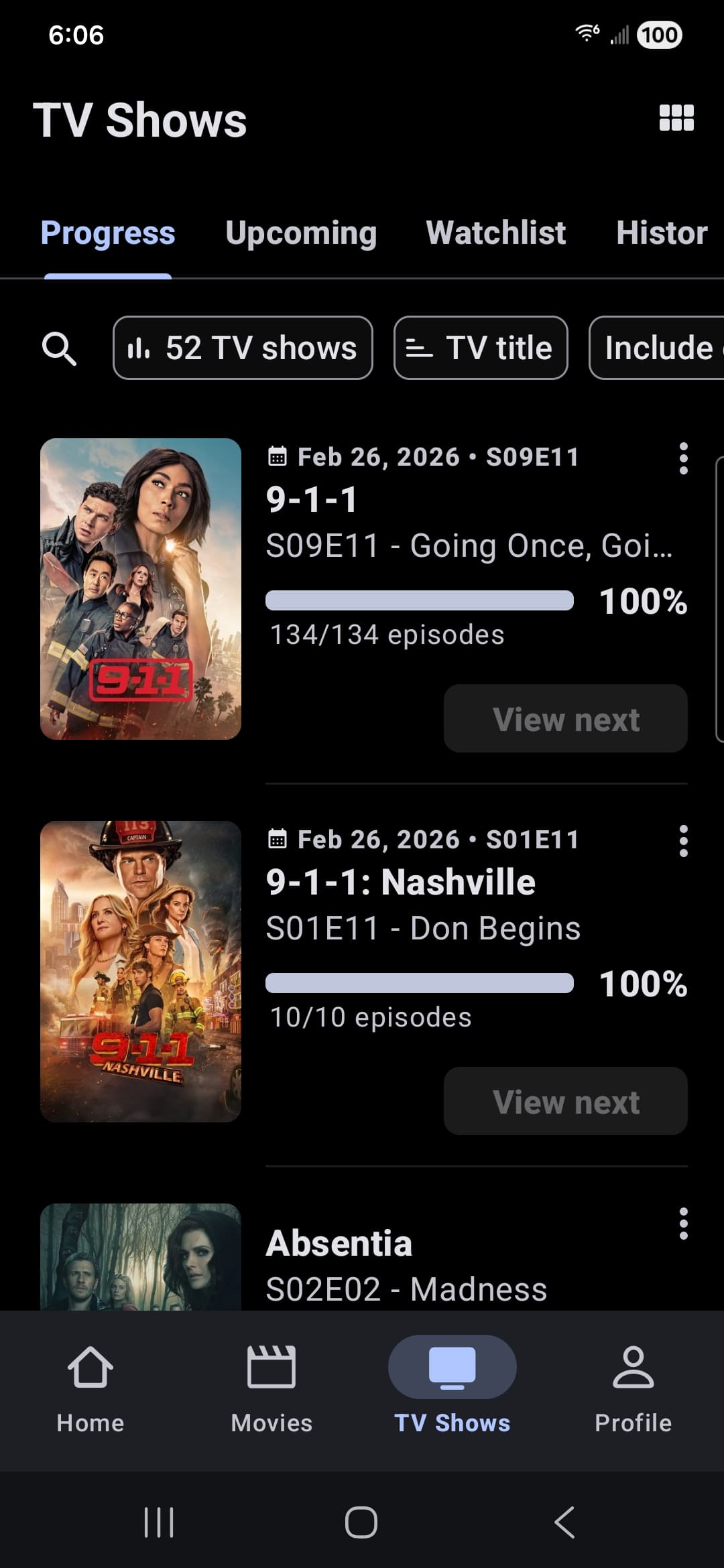This screenshot has height=1568, width=724.
Task: Open more options for Absentia
Action: click(683, 1224)
